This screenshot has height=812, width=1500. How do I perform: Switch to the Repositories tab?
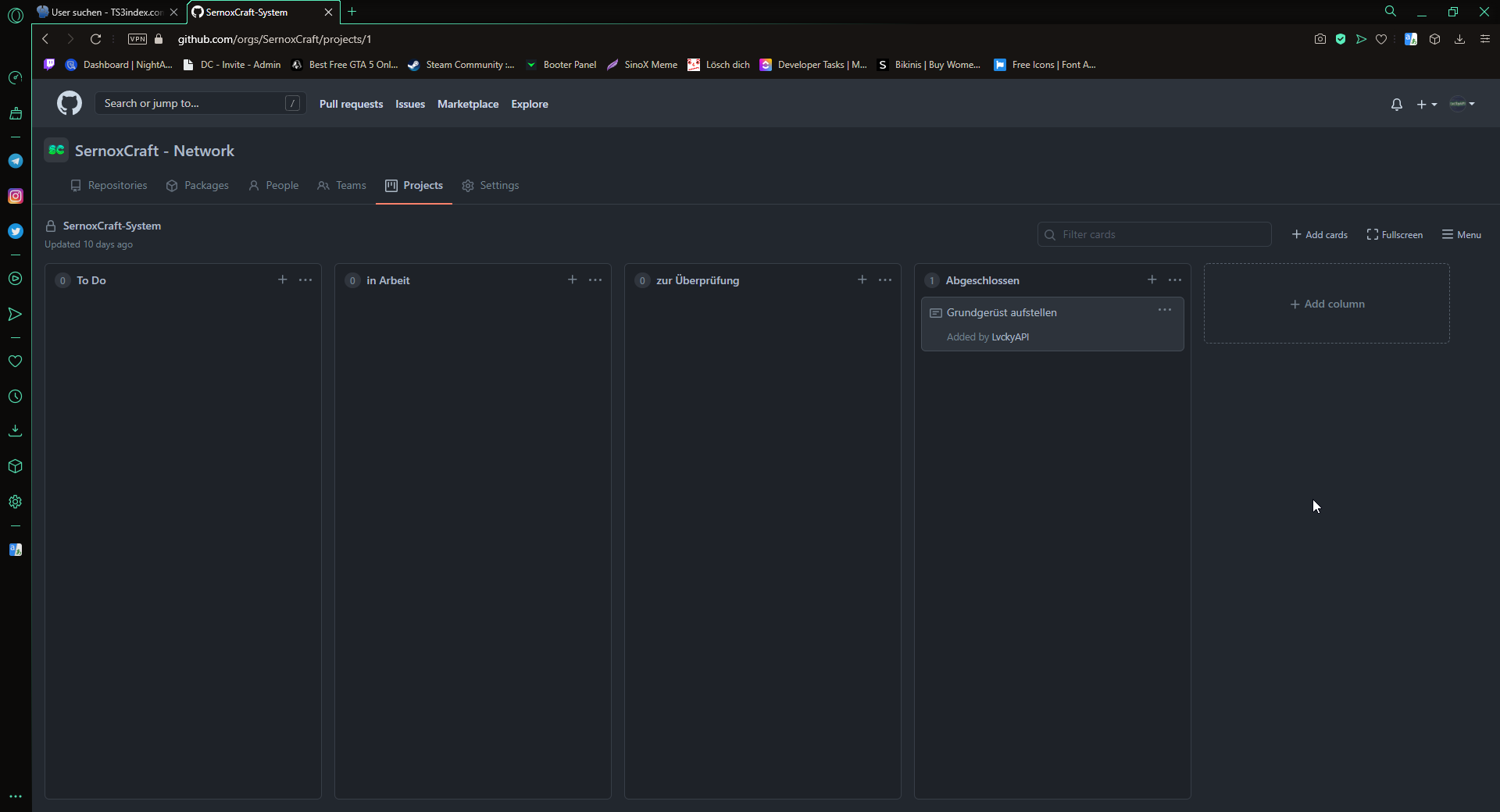click(109, 185)
